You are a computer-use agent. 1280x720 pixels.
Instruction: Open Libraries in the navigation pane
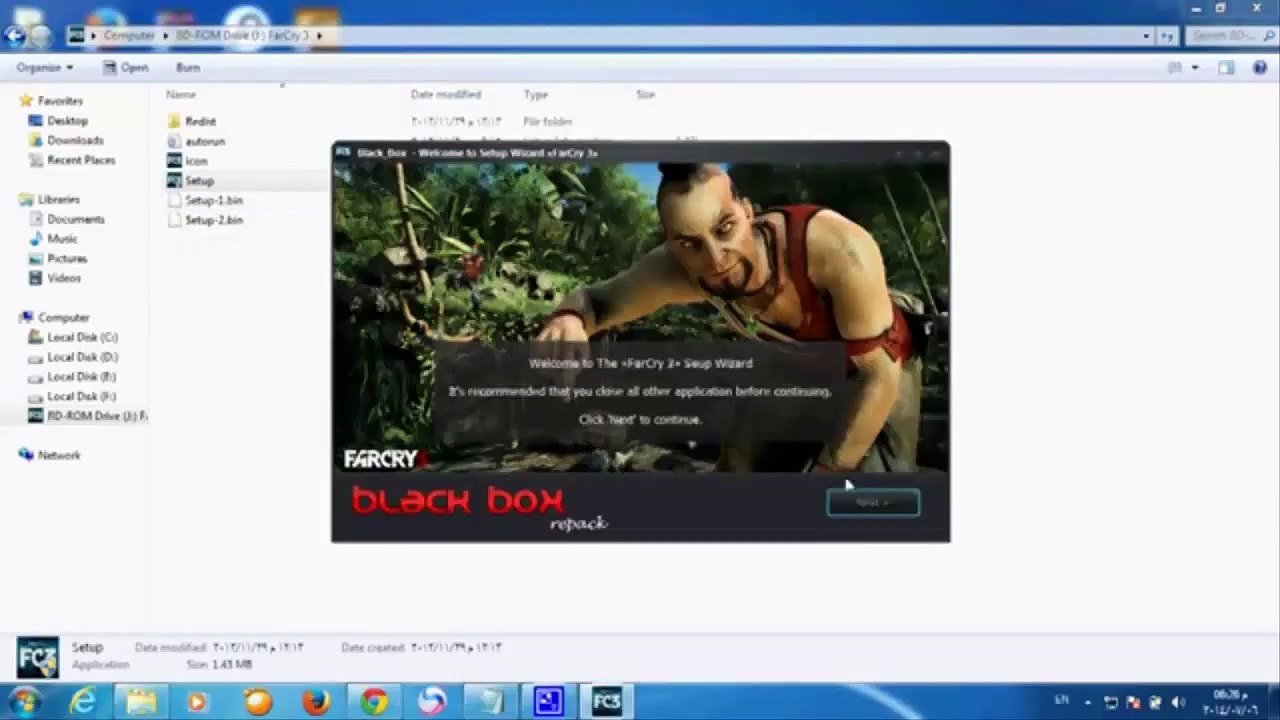(58, 200)
